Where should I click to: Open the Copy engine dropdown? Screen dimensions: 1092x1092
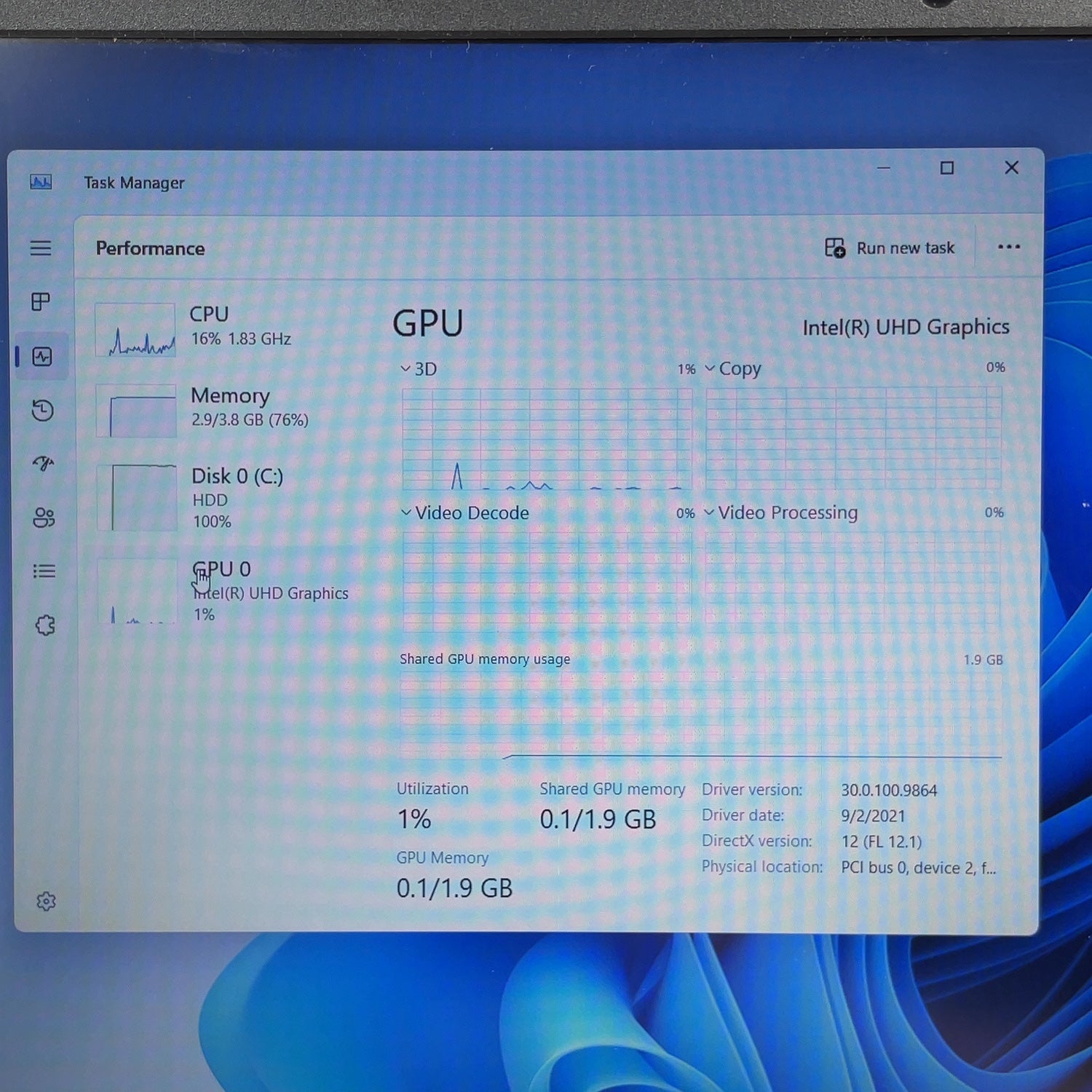733,369
